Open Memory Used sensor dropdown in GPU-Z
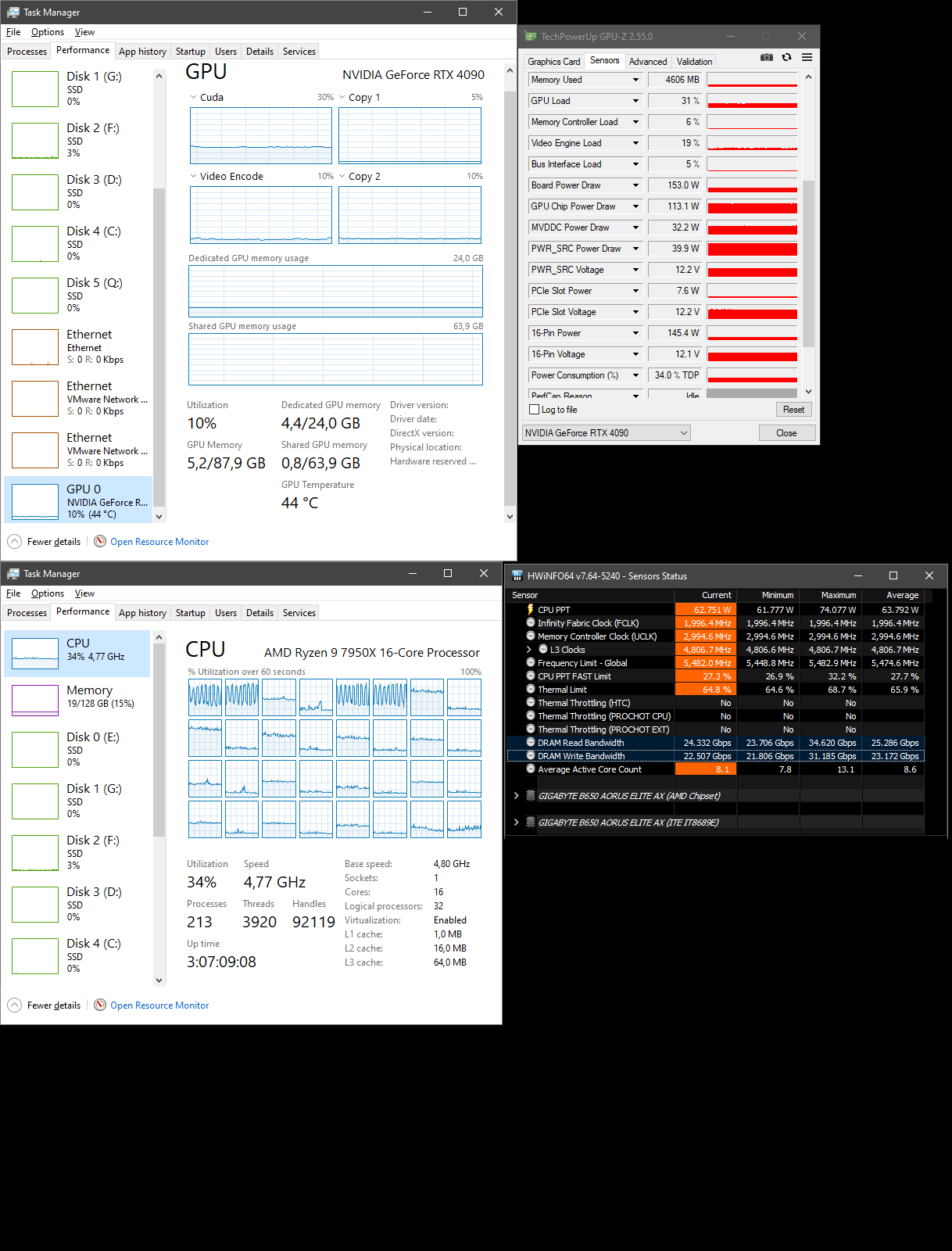The image size is (952, 1251). point(635,80)
